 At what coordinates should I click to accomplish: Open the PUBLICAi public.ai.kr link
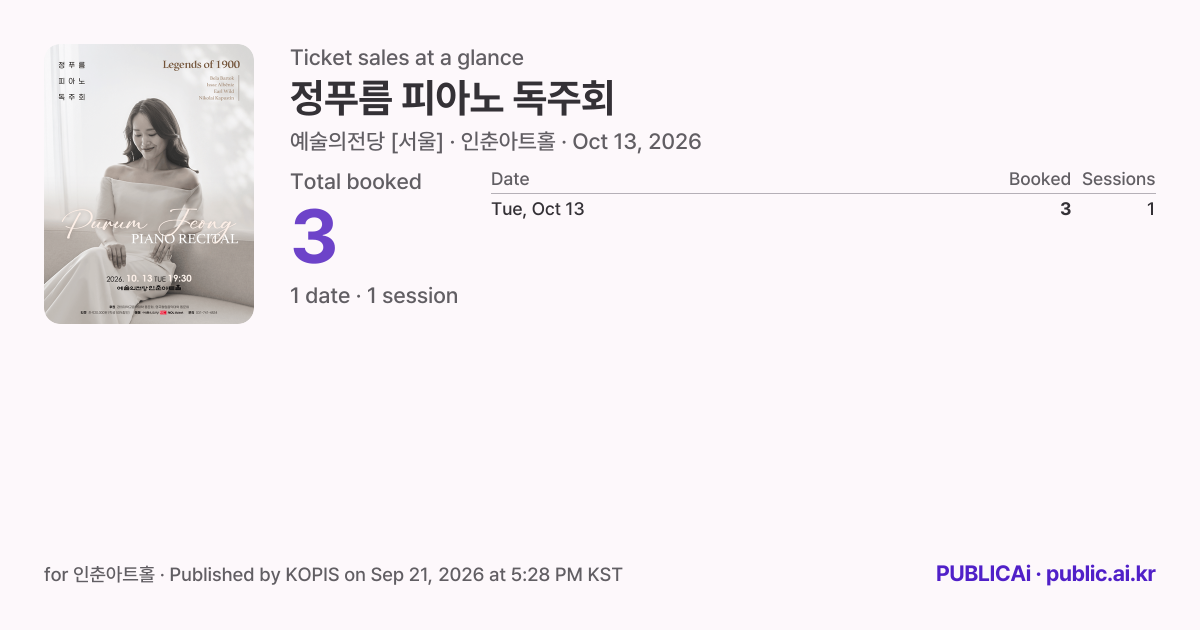[x=1046, y=574]
